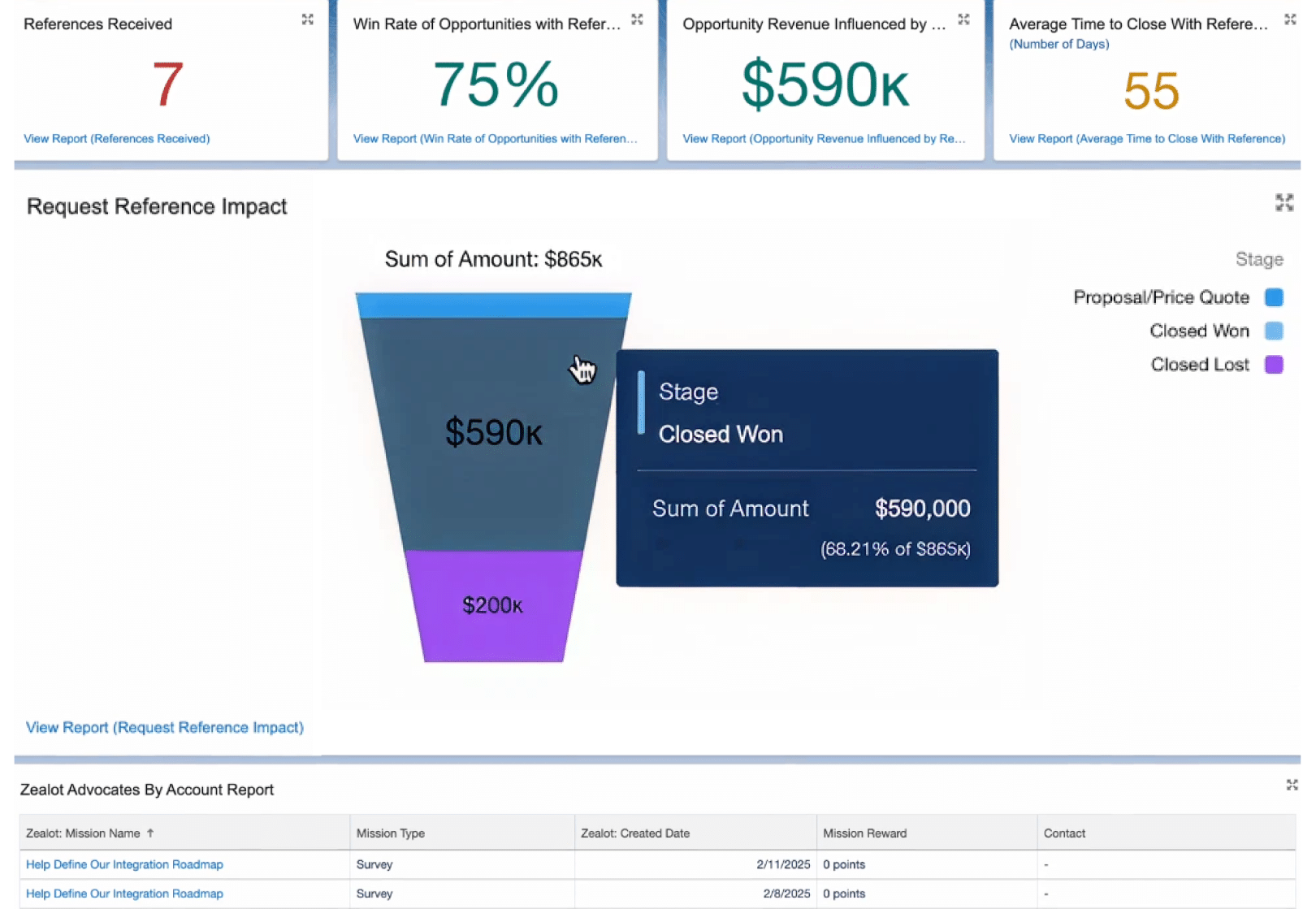Open View Report for References Received
The width and height of the screenshot is (1316, 909).
pyautogui.click(x=116, y=139)
